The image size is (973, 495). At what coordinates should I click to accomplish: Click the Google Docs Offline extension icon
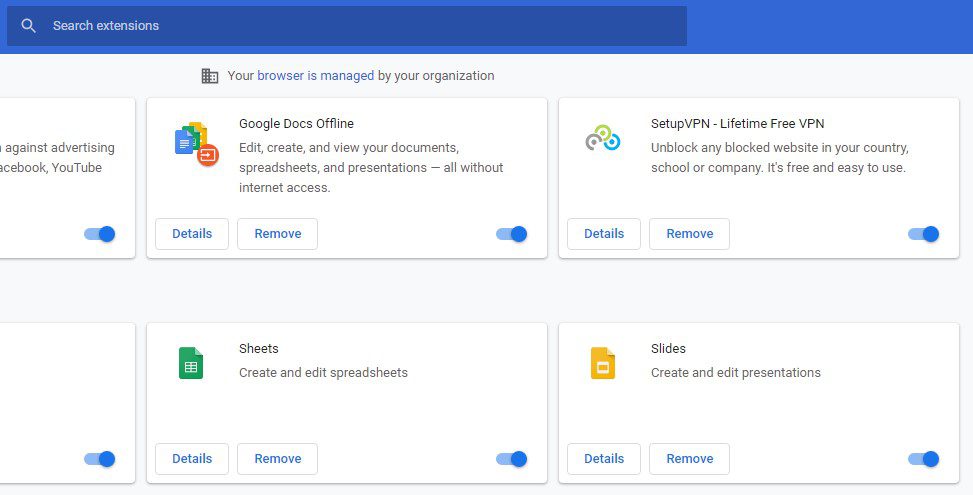tap(196, 144)
